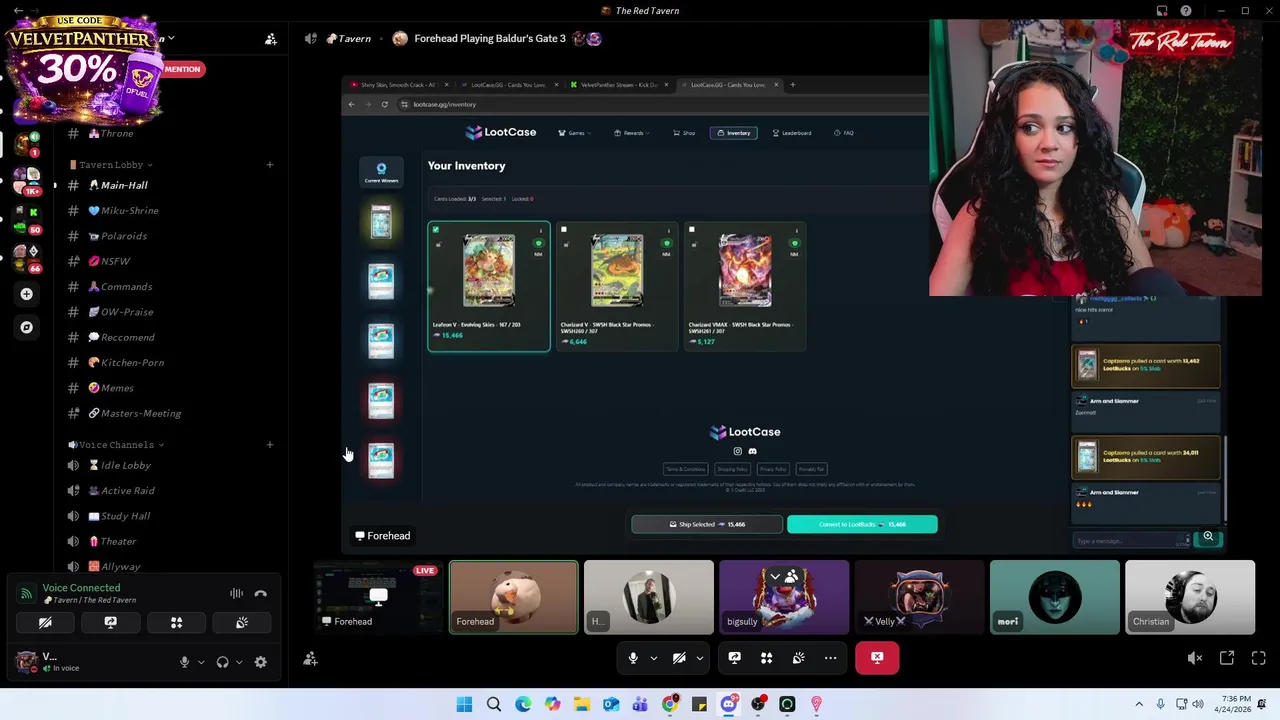This screenshot has height=720, width=1280.
Task: Select Christian's video tile
Action: point(1190,597)
